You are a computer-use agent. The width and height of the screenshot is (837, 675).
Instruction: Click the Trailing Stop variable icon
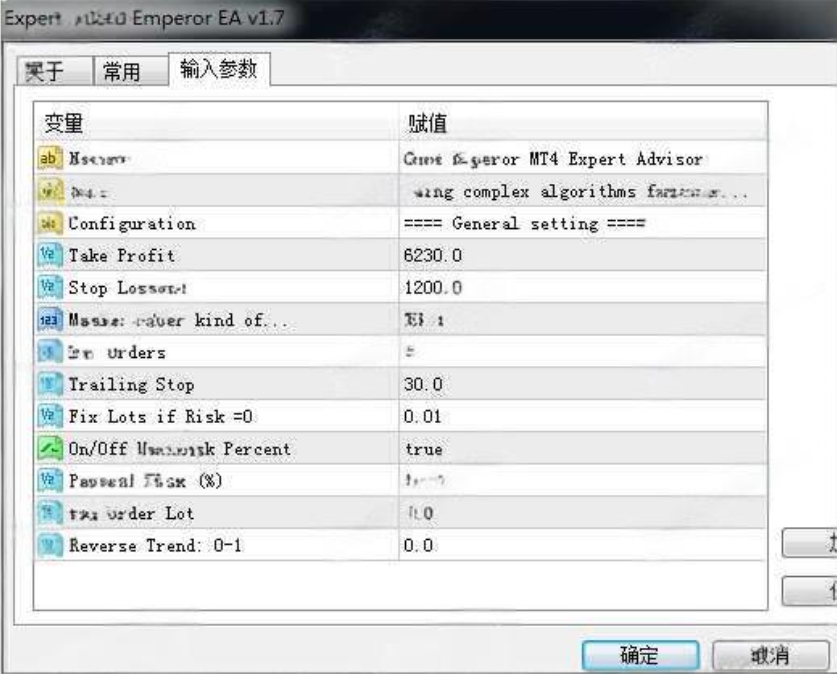tap(49, 384)
